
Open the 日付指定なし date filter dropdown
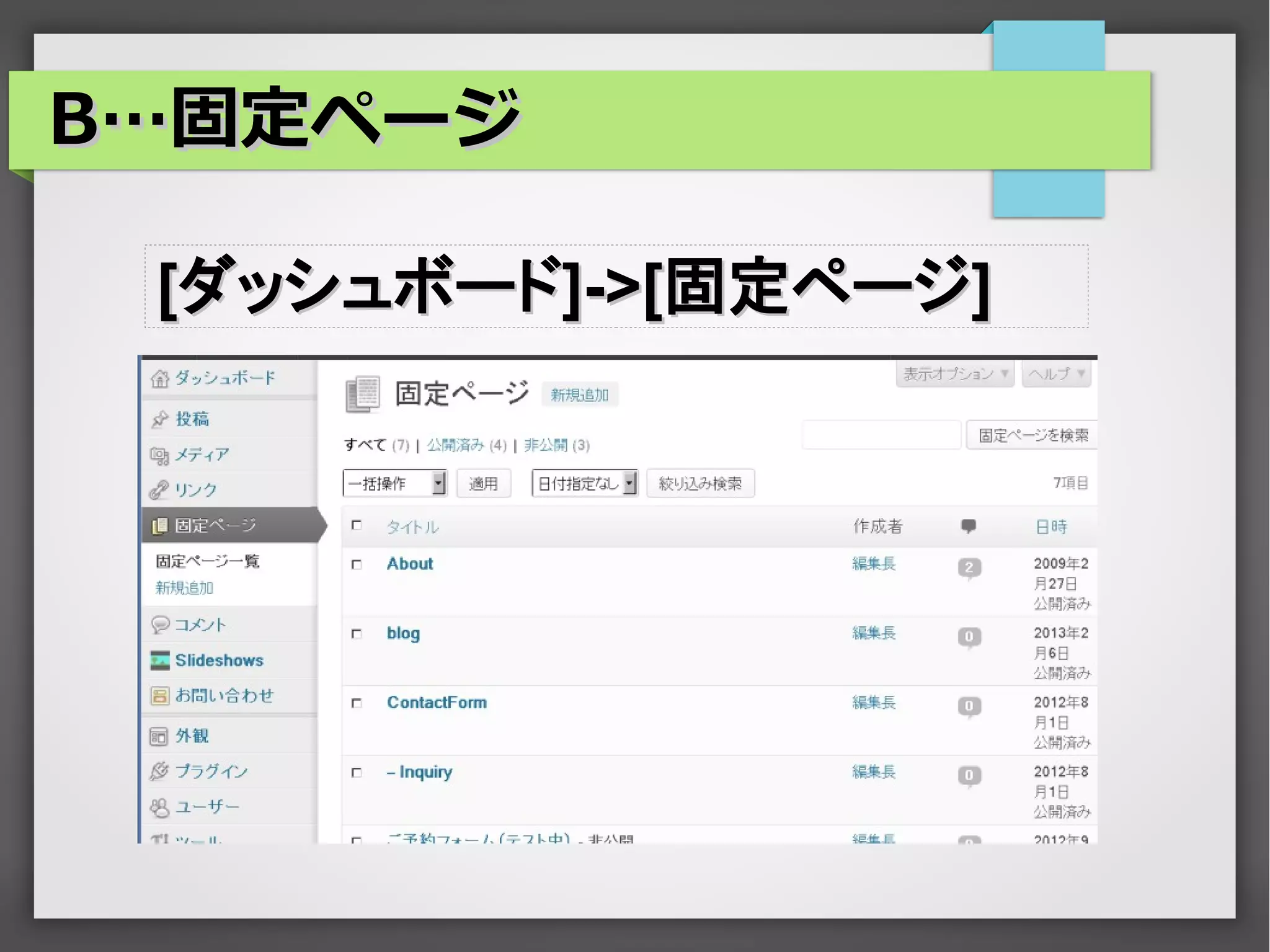pos(585,483)
